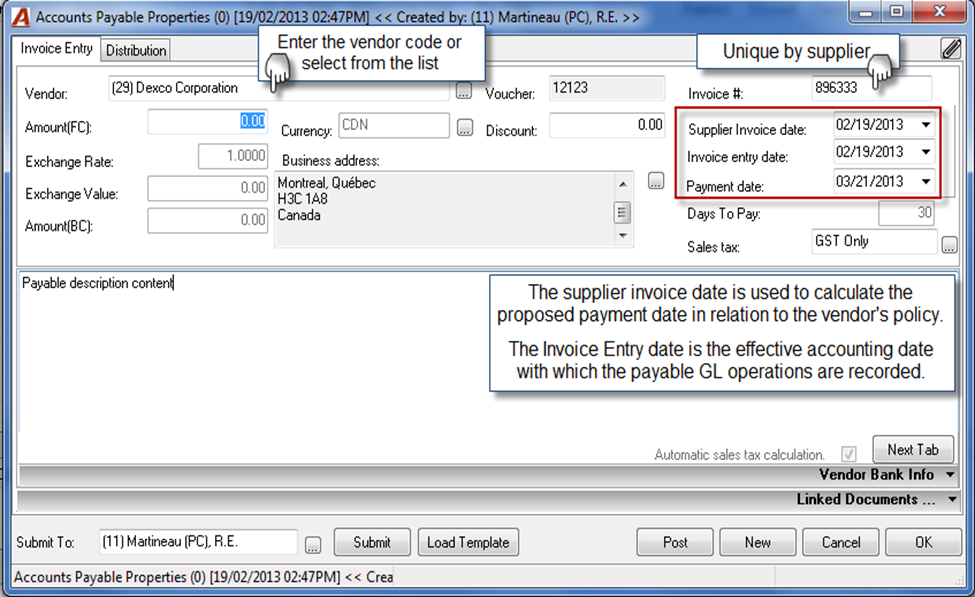The image size is (975, 597).
Task: Click business address scroll down arrow
Action: pos(622,236)
